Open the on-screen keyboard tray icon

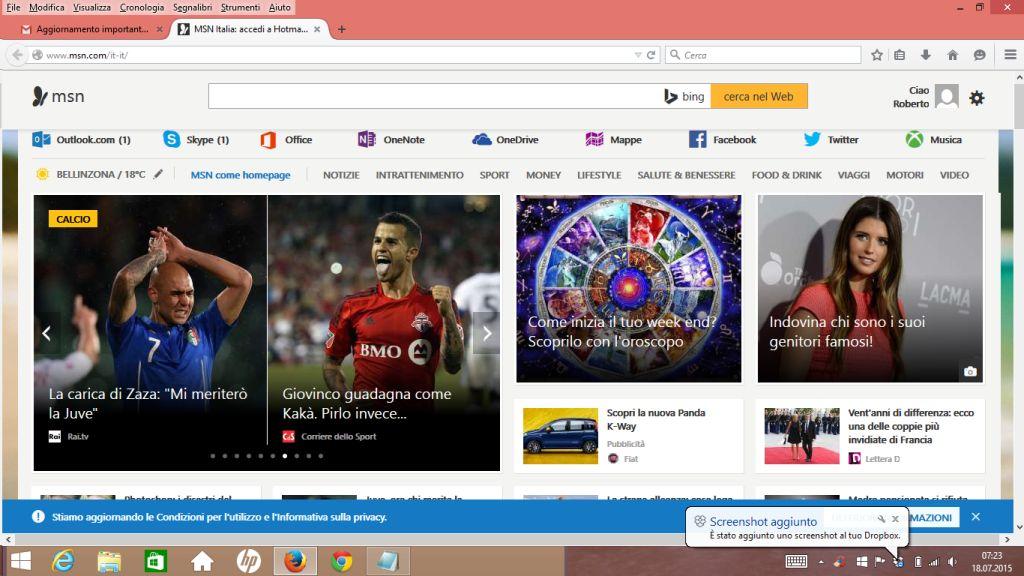(796, 562)
